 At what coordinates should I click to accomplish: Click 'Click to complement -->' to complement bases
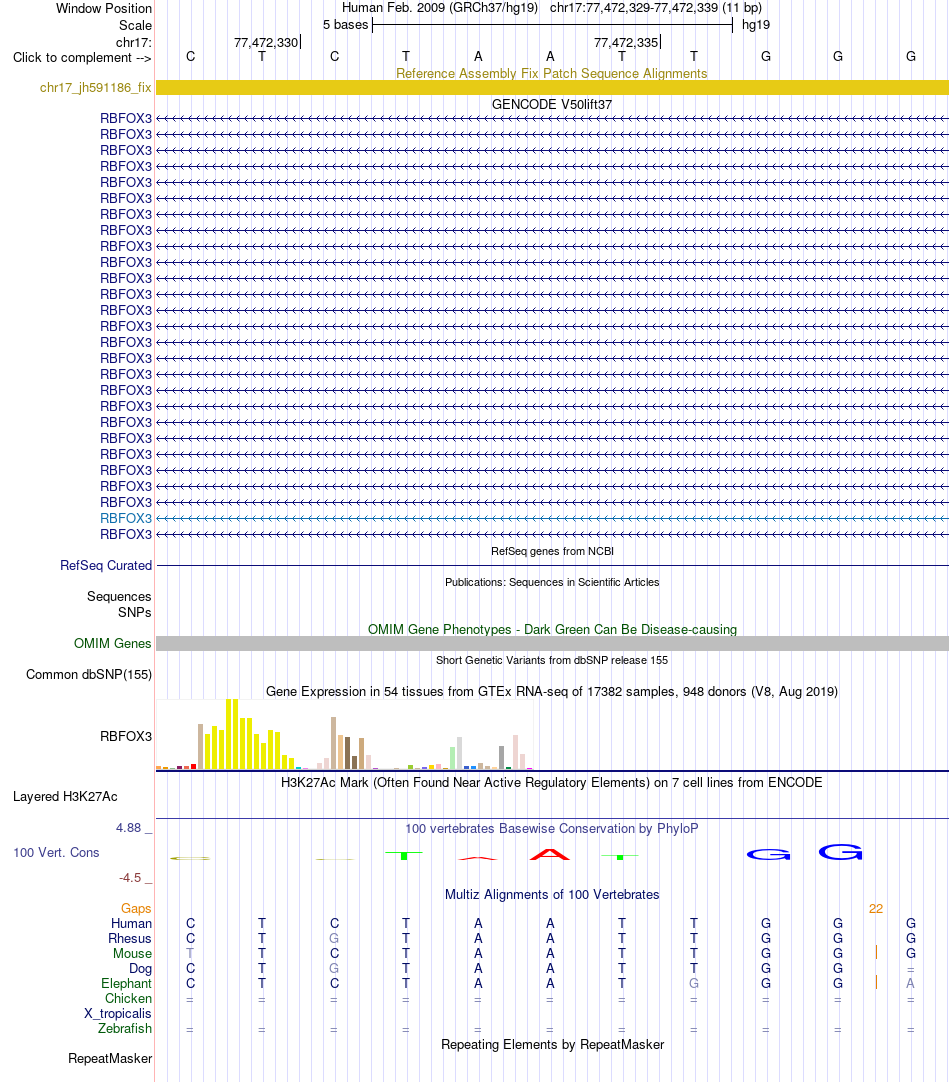82,57
